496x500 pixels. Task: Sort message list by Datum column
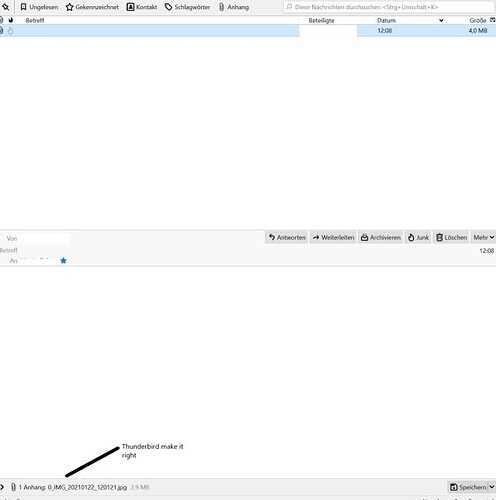pos(386,20)
